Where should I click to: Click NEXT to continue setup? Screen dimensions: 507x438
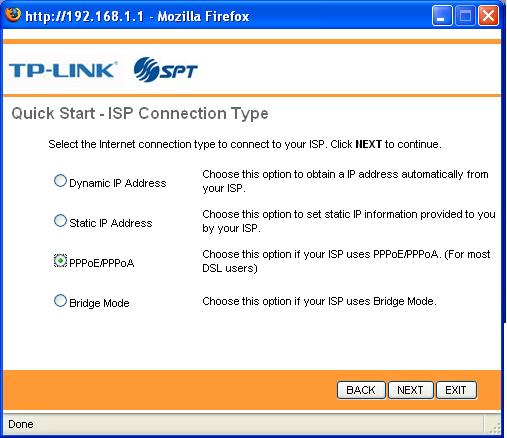click(x=410, y=390)
